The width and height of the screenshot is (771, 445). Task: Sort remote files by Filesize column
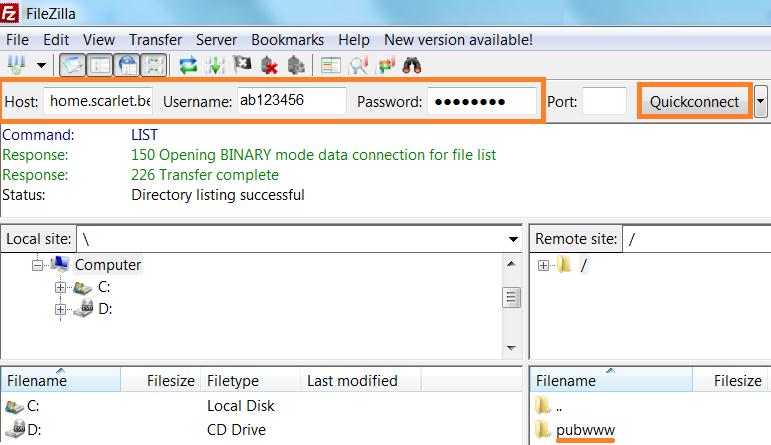pyautogui.click(x=732, y=380)
